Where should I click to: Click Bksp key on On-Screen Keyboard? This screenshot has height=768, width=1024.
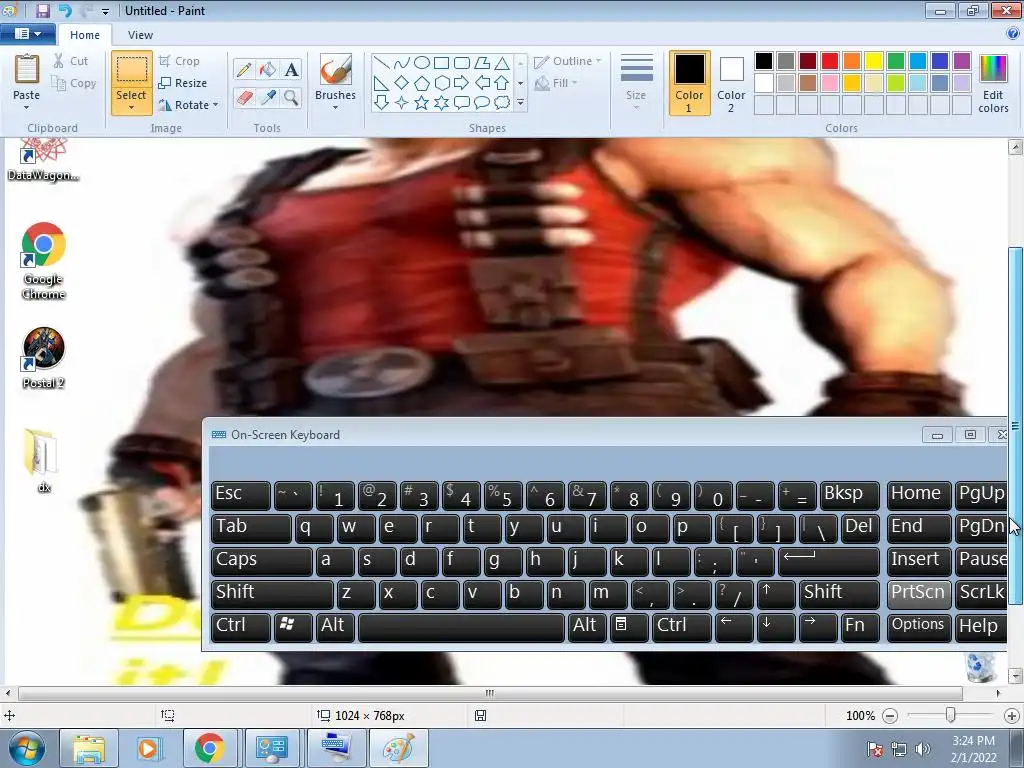(849, 495)
